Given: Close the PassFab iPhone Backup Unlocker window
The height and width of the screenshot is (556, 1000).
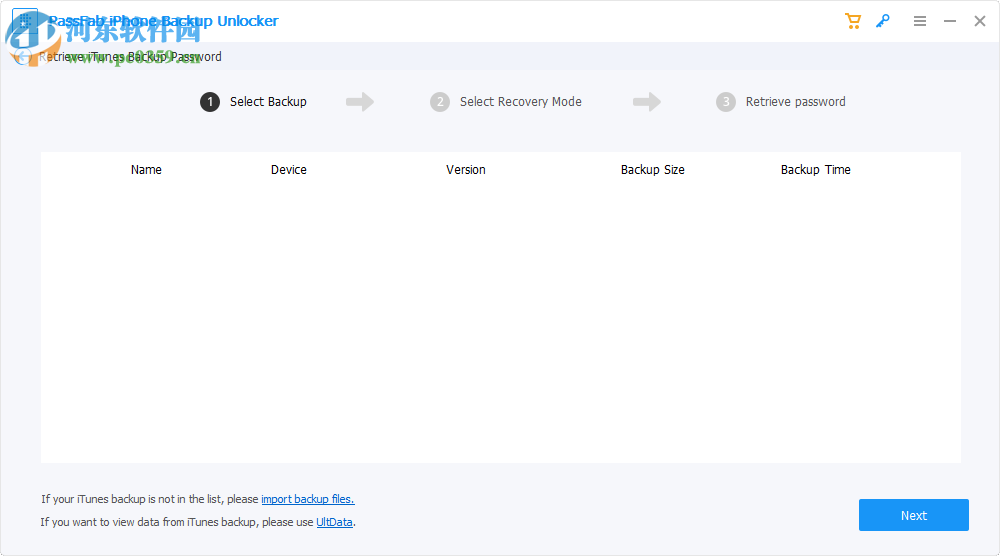Looking at the screenshot, I should [980, 21].
